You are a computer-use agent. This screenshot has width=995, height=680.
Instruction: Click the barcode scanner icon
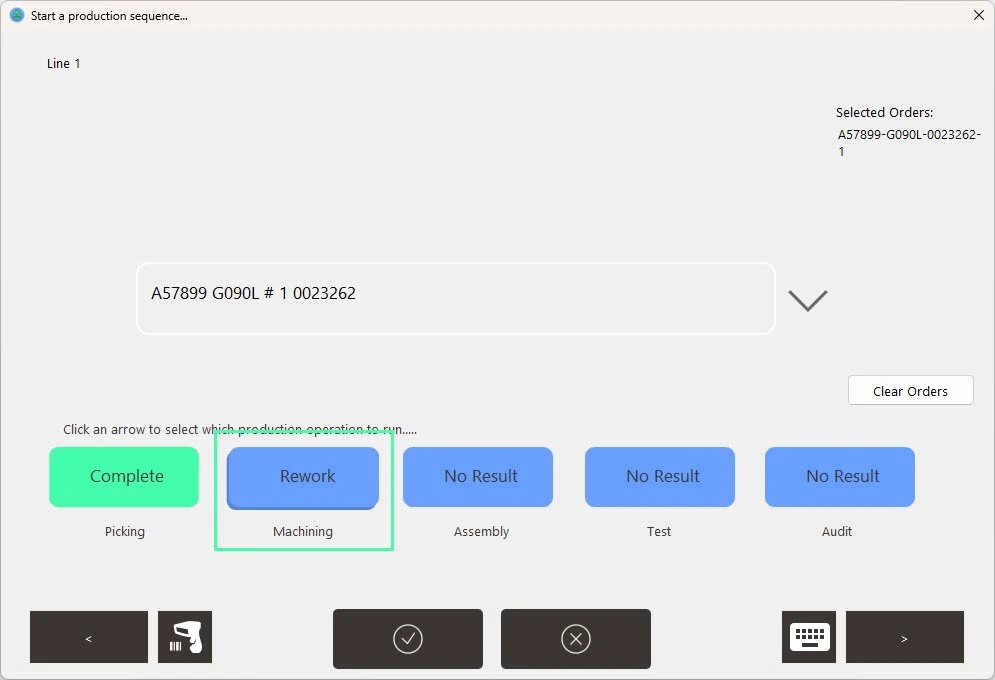pos(185,637)
